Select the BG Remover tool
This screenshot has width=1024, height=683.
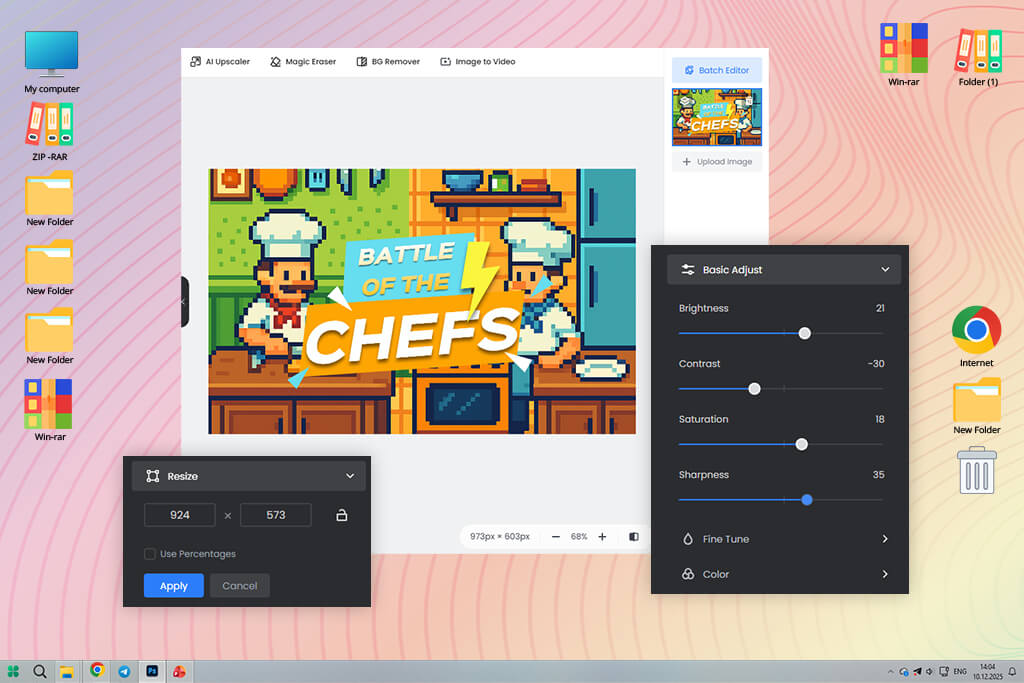pos(388,61)
